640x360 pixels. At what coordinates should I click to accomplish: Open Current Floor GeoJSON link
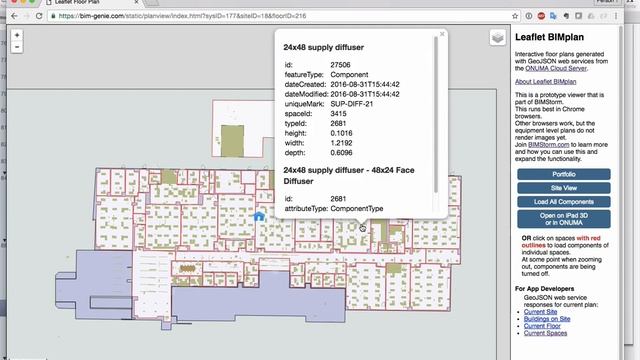pos(542,326)
